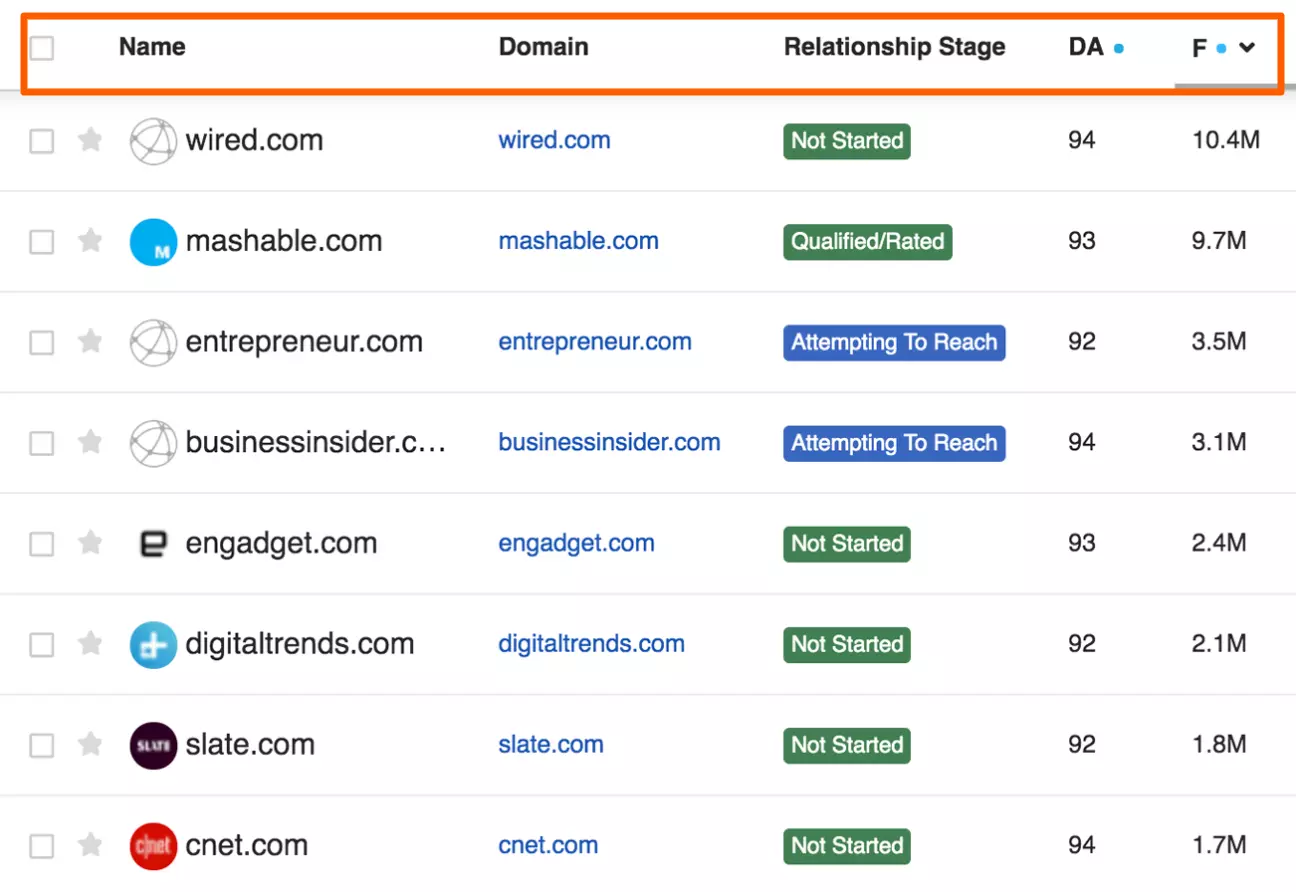
Task: Star the wired.com row
Action: 90,140
